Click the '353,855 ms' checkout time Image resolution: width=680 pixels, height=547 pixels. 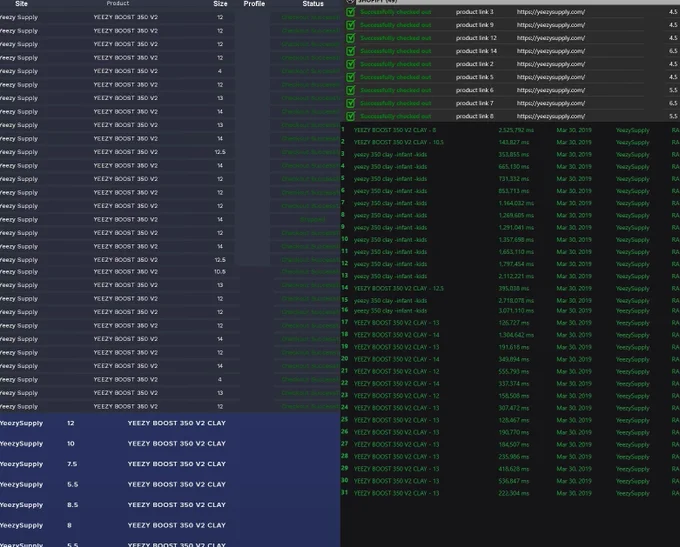[513, 154]
